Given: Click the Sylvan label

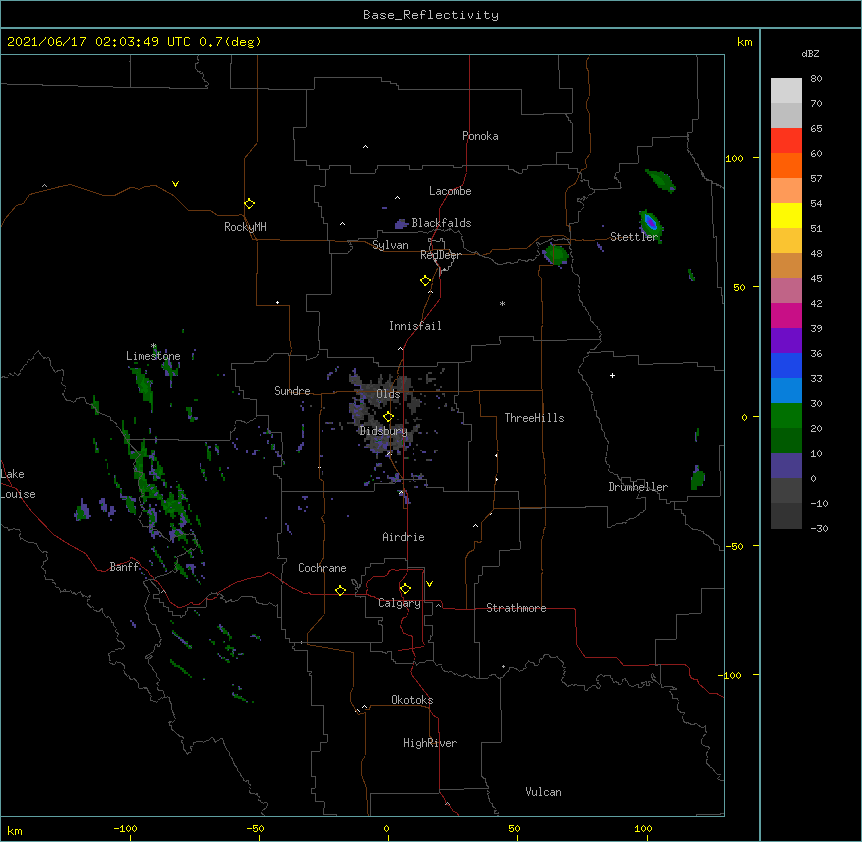Looking at the screenshot, I should (390, 245).
